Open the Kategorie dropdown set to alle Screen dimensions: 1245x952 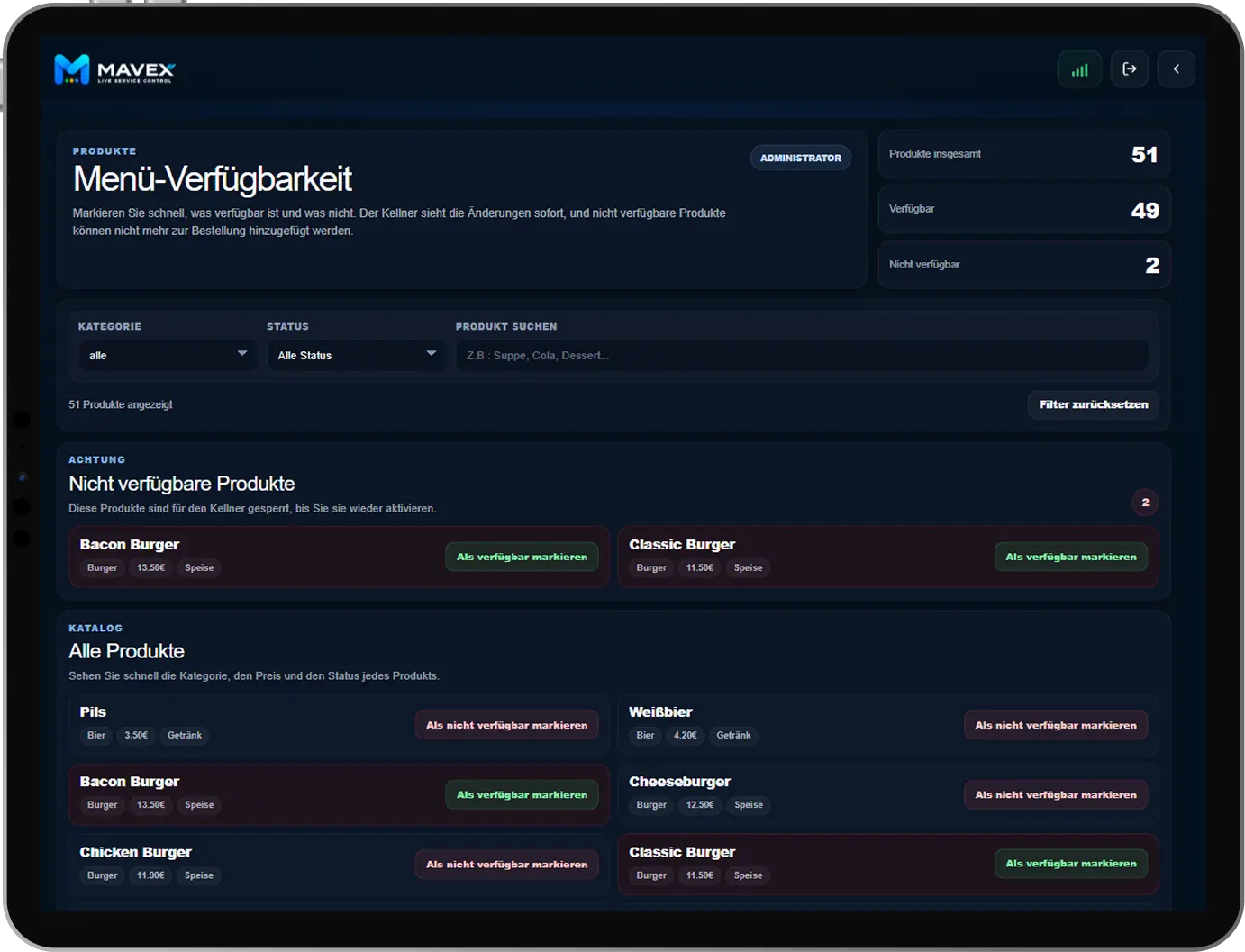point(168,355)
